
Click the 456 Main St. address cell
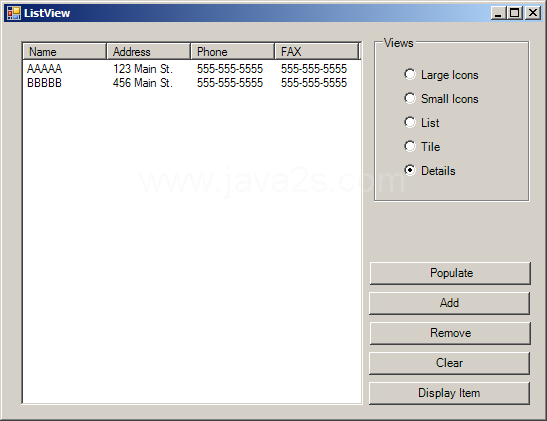tap(143, 83)
